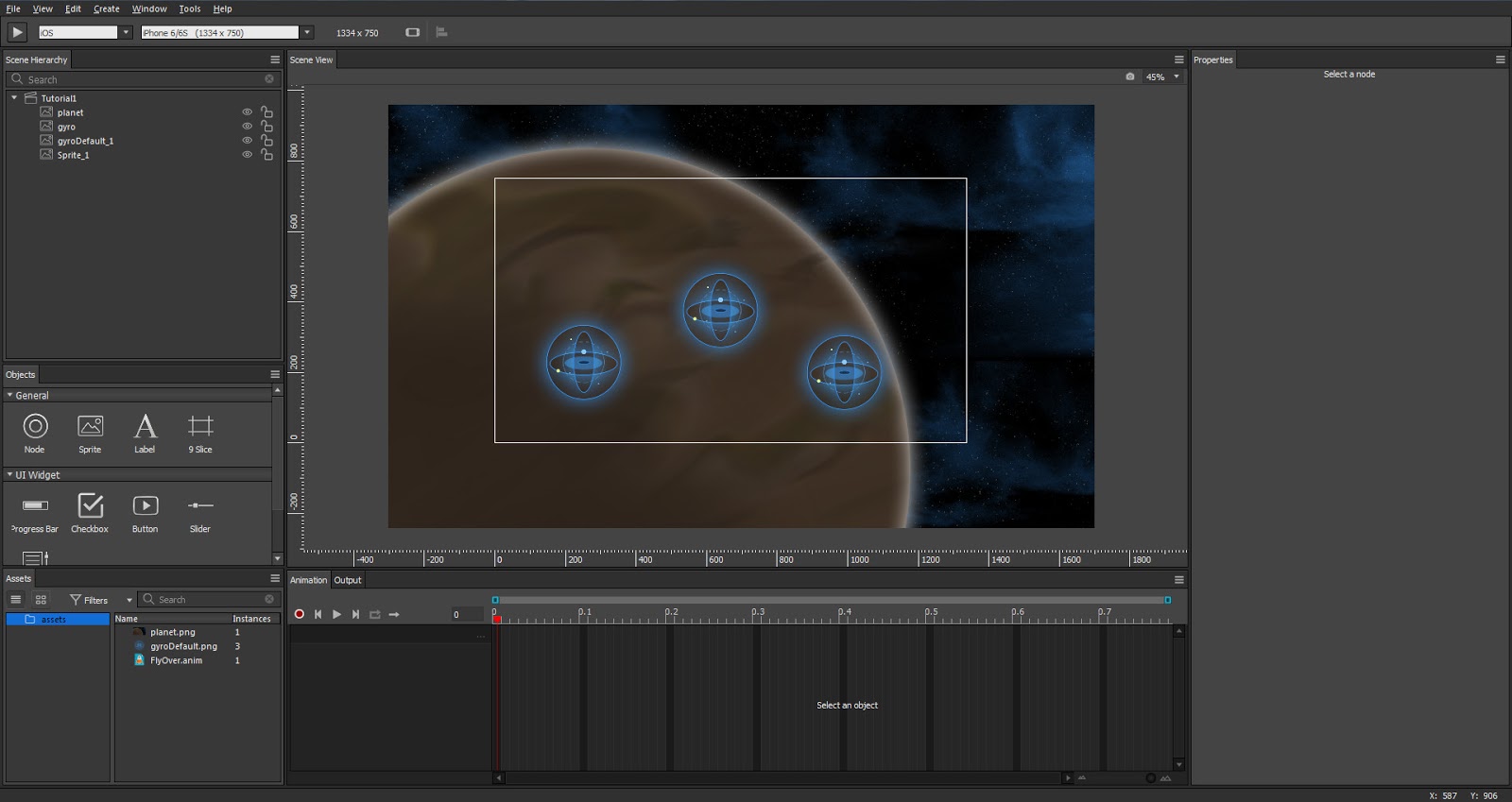Open the Window menu
The width and height of the screenshot is (1512, 802).
click(x=149, y=9)
